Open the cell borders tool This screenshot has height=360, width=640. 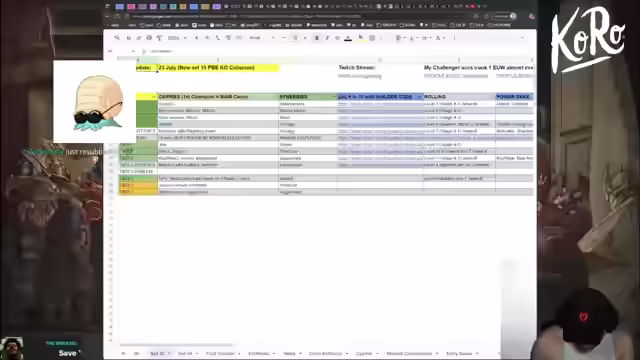pyautogui.click(x=372, y=38)
